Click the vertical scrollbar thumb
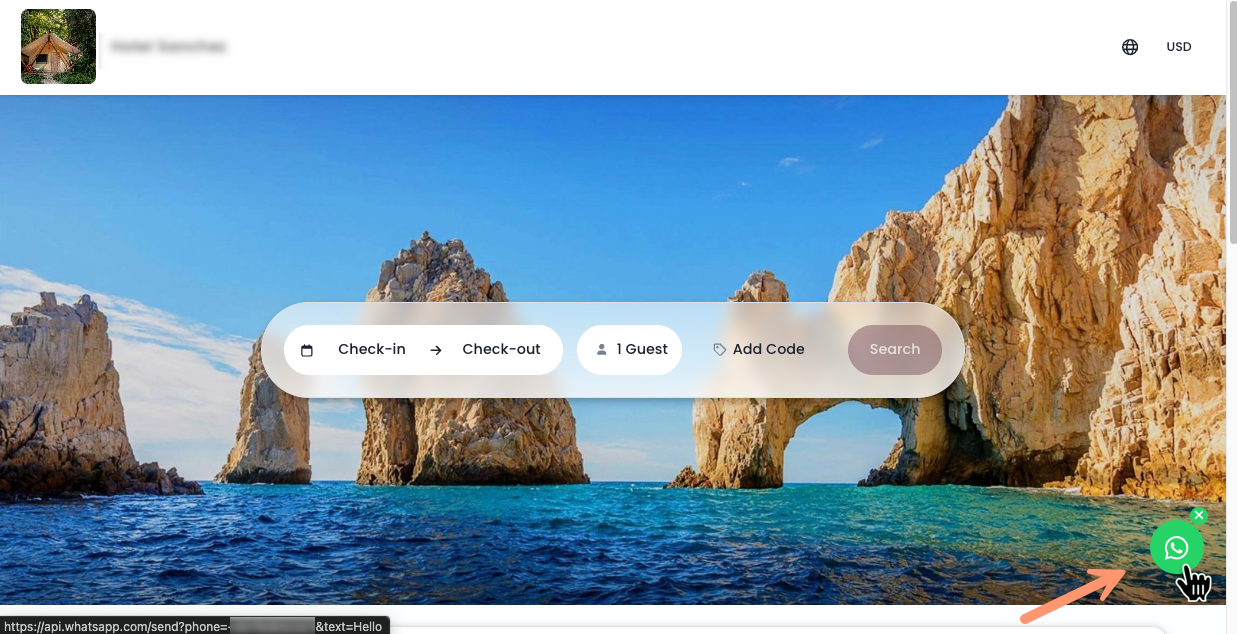Viewport: 1237px width, 634px height. [1231, 120]
